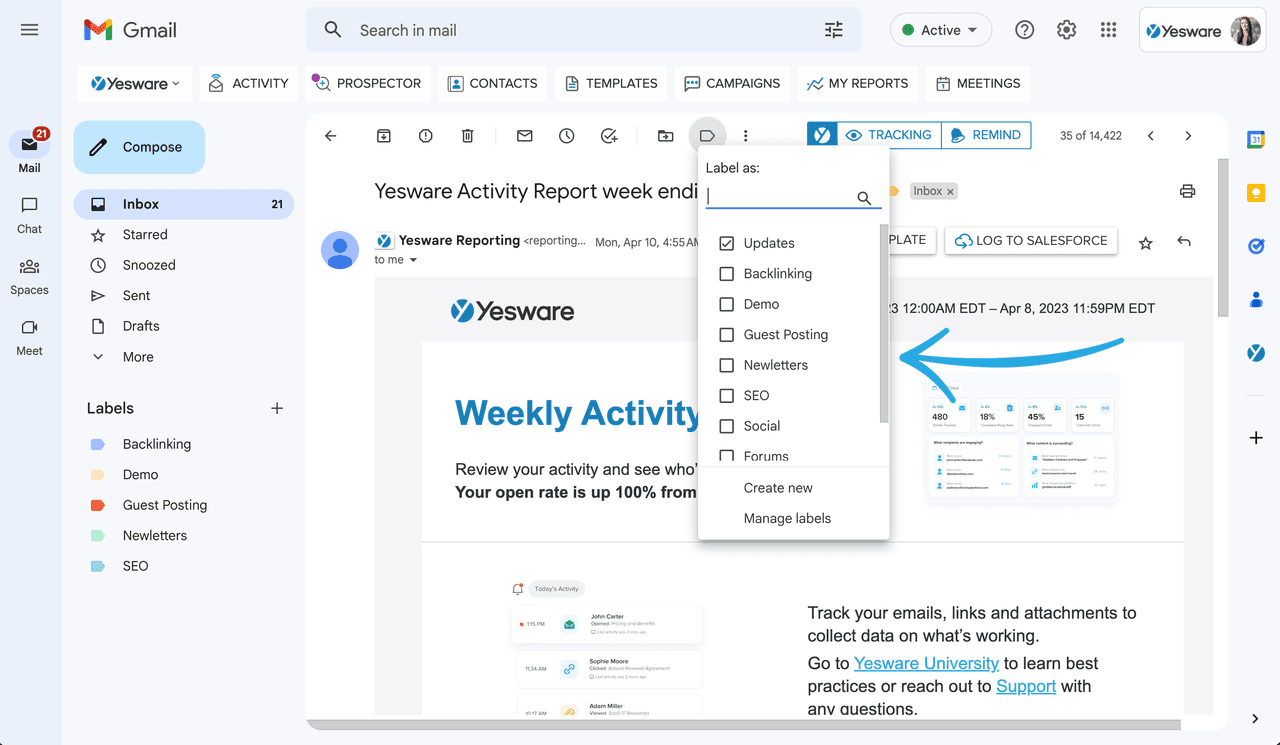
Task: Open search filter options icon
Action: [833, 30]
